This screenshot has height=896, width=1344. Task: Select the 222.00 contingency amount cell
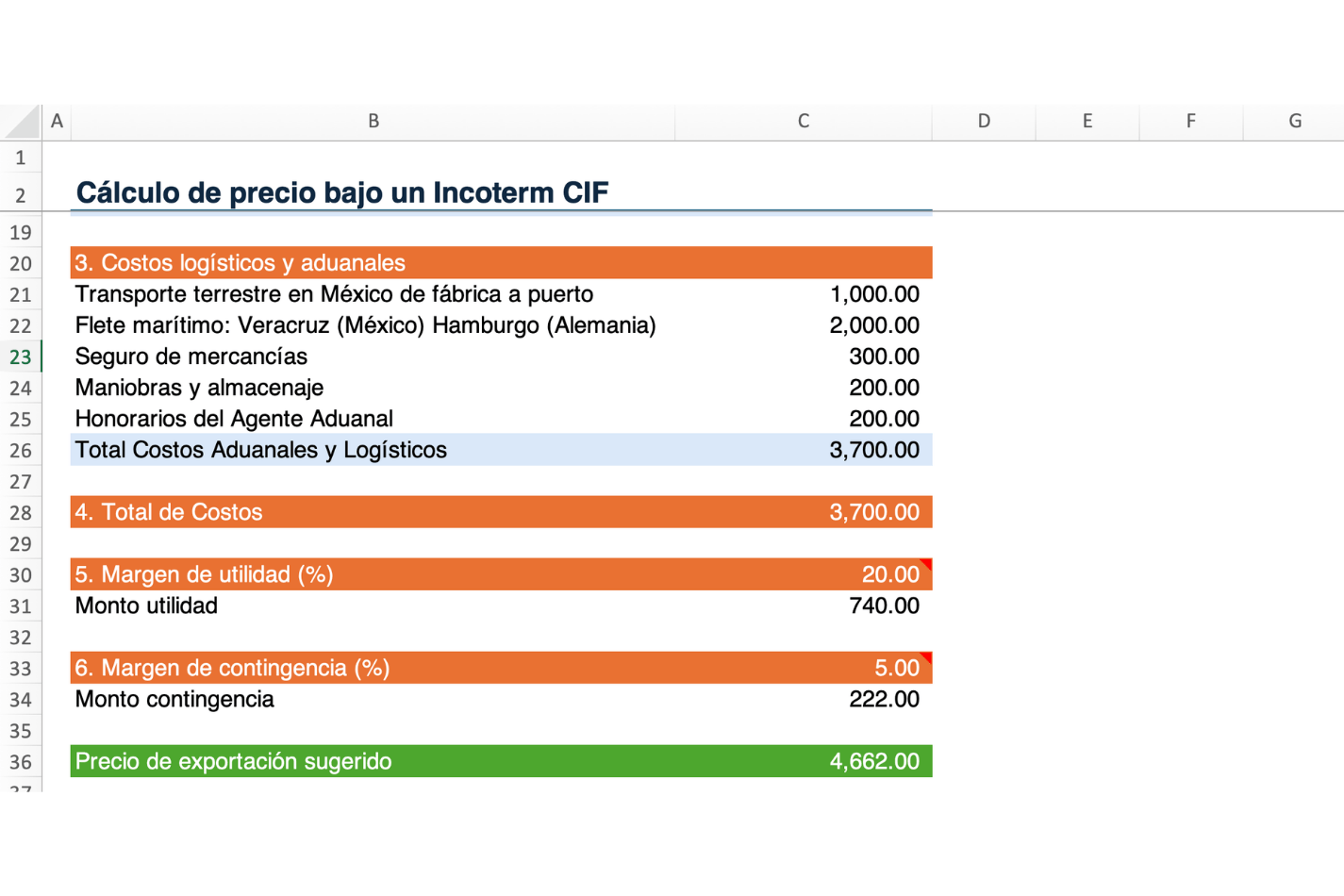click(804, 699)
